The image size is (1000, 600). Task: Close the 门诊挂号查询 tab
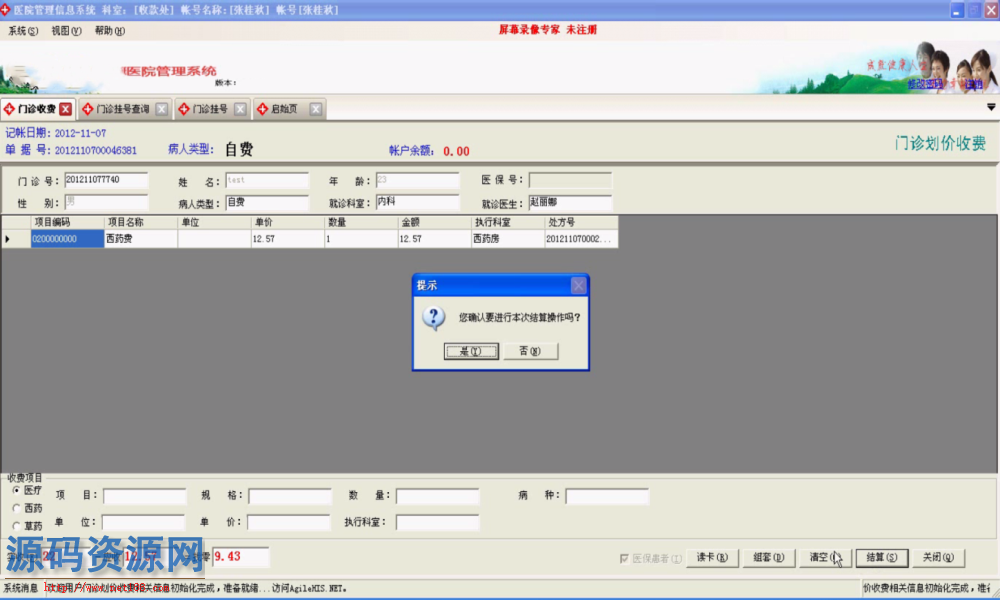(162, 109)
